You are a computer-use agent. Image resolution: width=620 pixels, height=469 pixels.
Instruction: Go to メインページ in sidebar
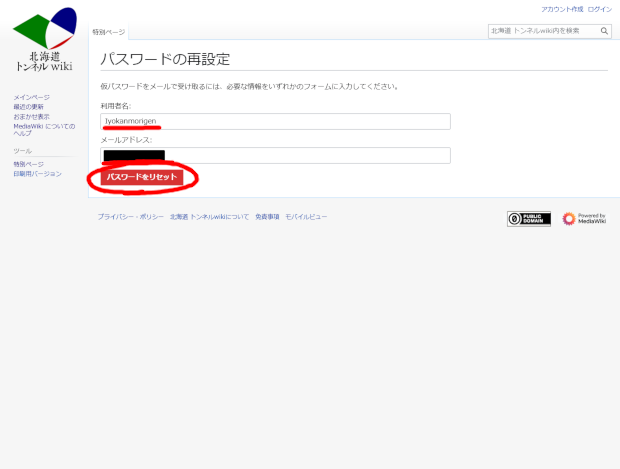(x=31, y=97)
